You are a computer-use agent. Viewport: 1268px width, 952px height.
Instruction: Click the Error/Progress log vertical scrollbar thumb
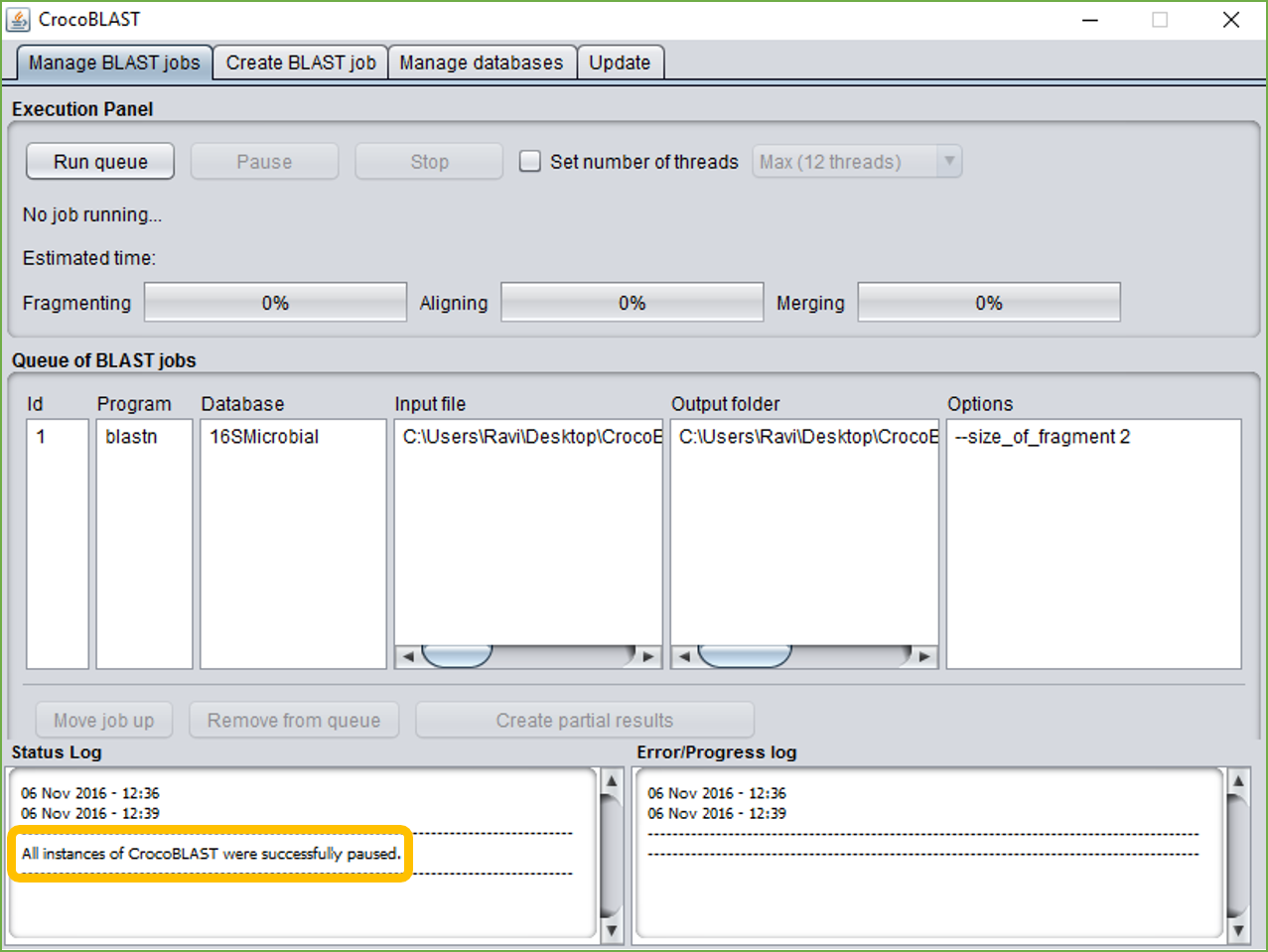(1238, 857)
